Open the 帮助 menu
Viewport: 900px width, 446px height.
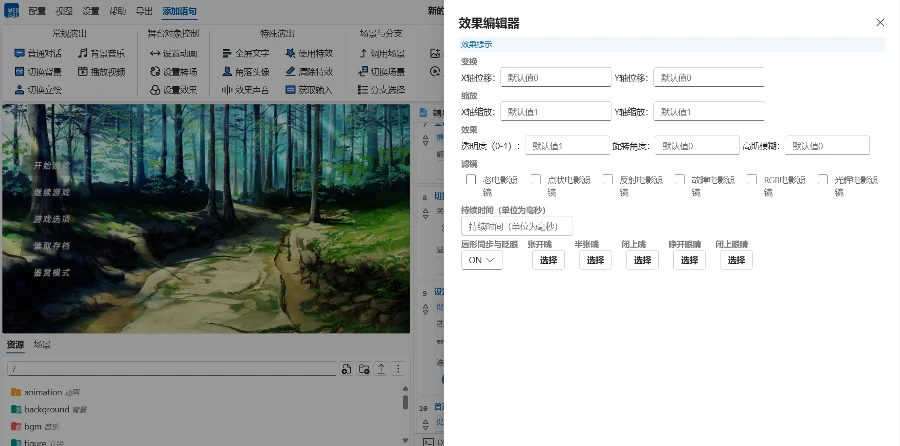coord(117,11)
